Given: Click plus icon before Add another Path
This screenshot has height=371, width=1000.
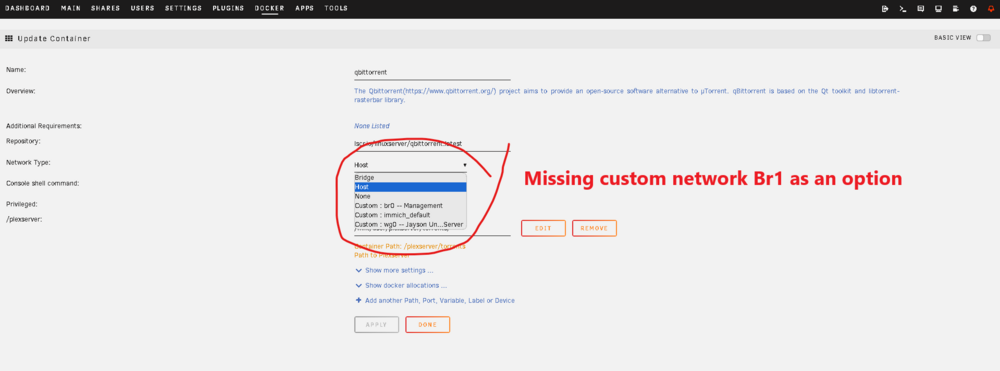Looking at the screenshot, I should (x=358, y=300).
